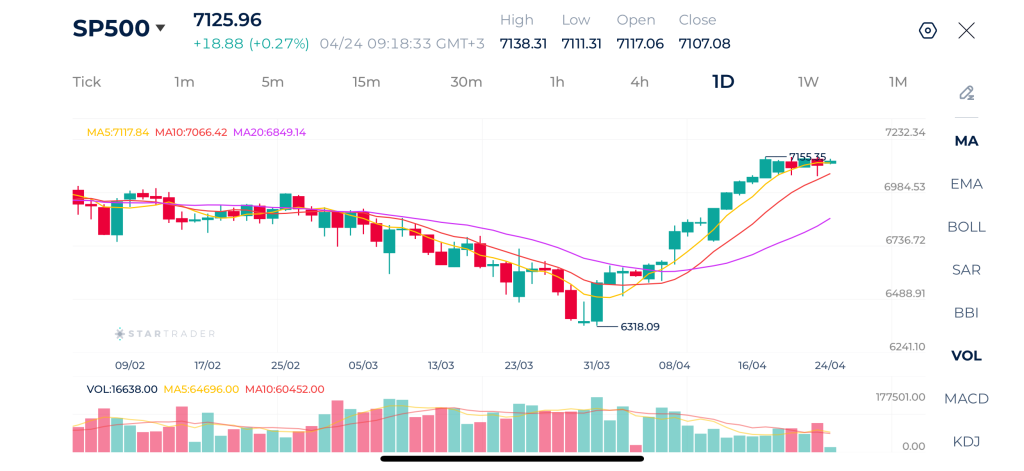The image size is (1024, 471).
Task: Switch to the 1M monthly timeframe
Action: (x=898, y=82)
